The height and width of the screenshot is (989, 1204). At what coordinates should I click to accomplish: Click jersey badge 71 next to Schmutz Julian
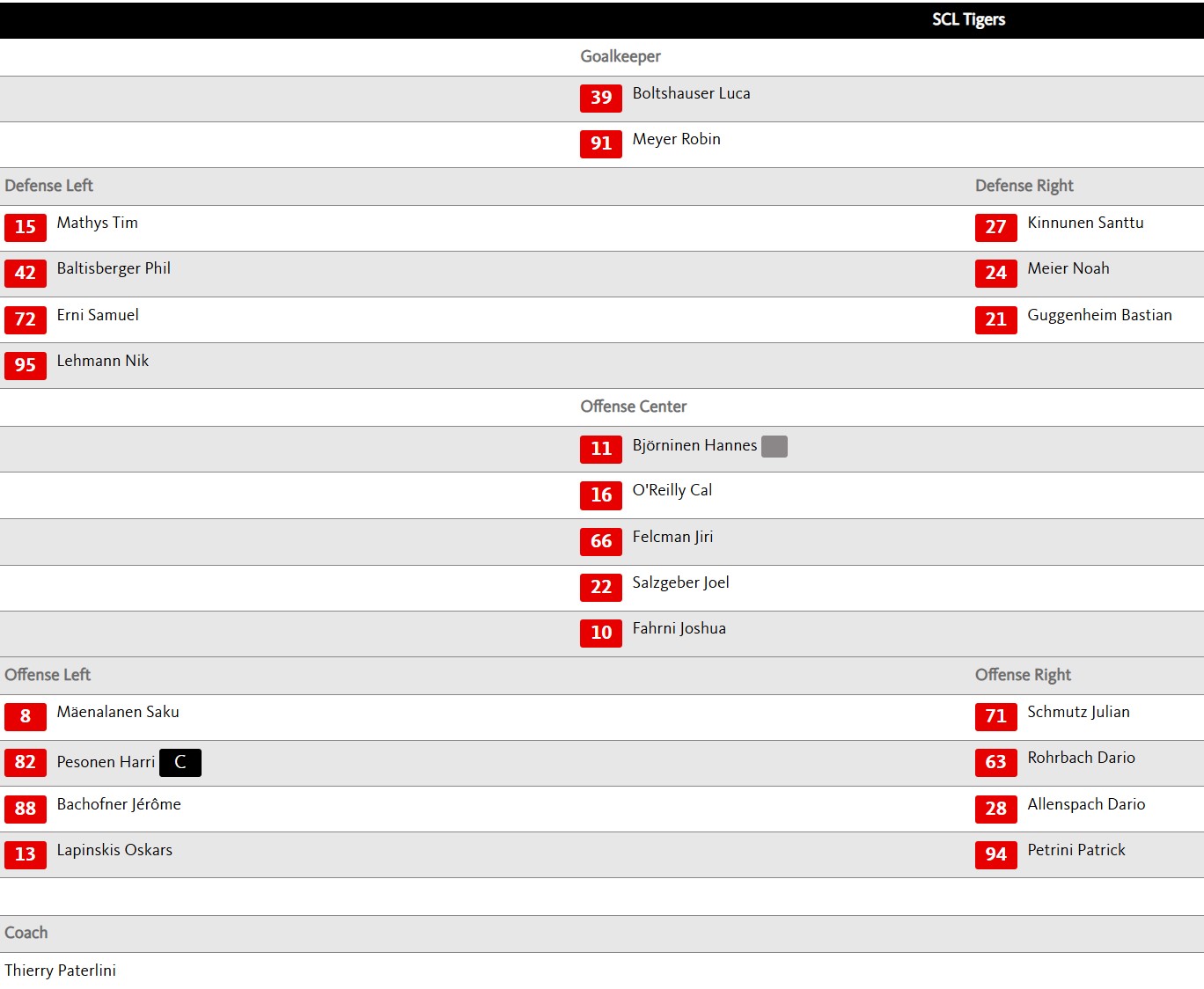[996, 716]
